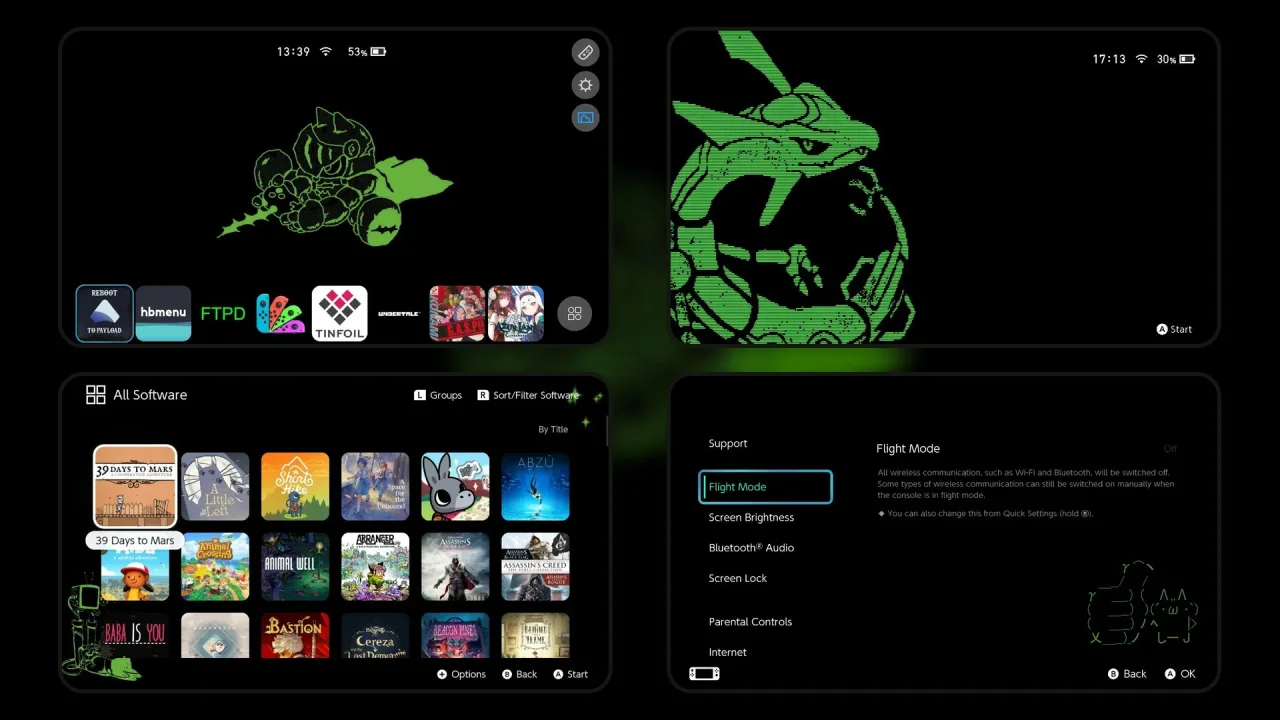Check the battery icon beside 53%

pos(378,51)
